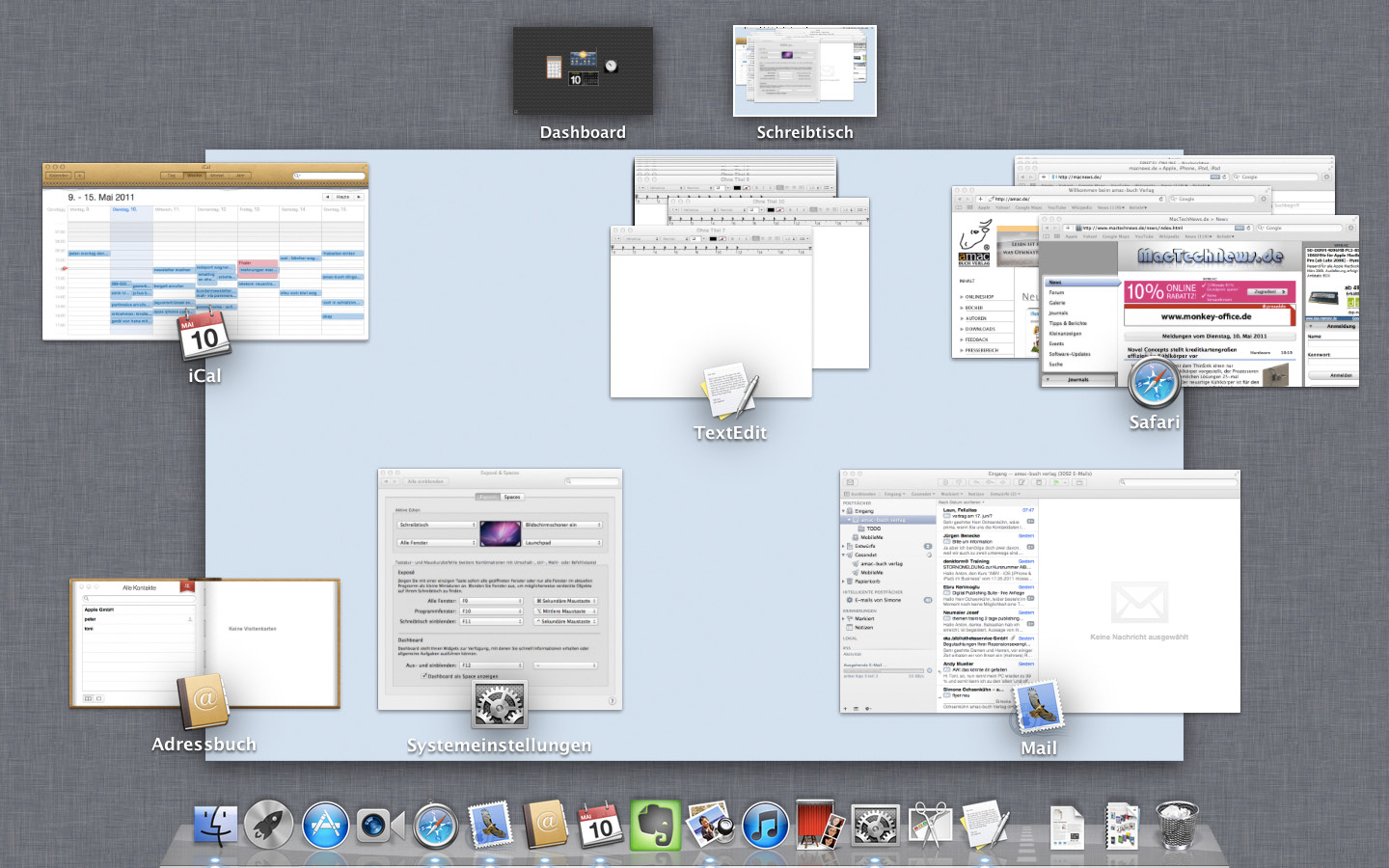Open the F12 Dashboard shortcut dropdown
The width and height of the screenshot is (1389, 868).
pyautogui.click(x=491, y=665)
